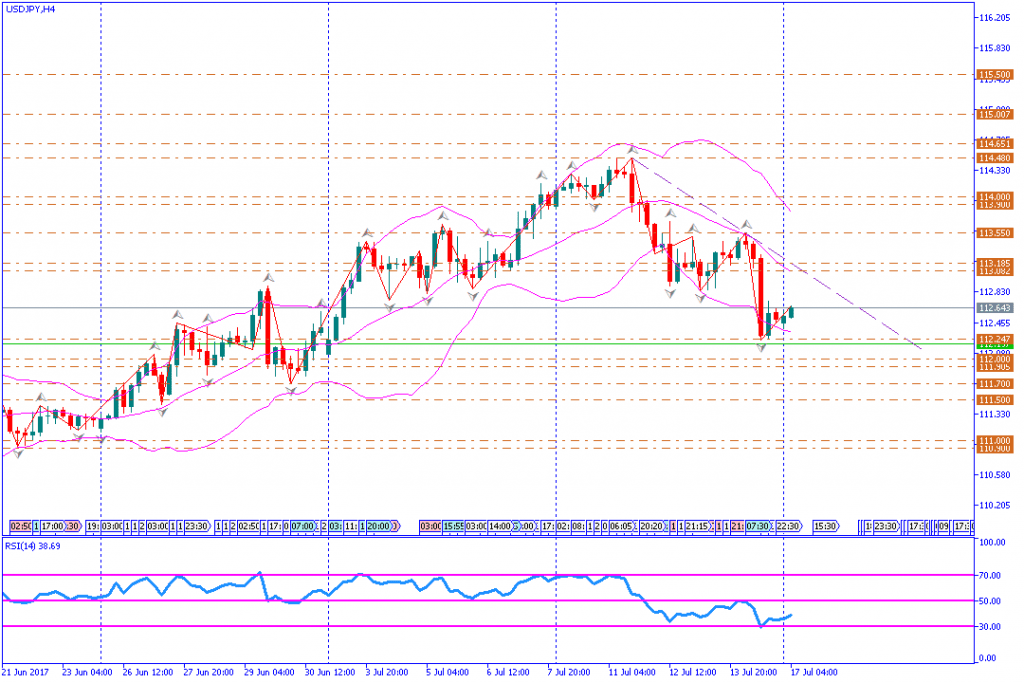Click the 115.830 value on price axis
Image resolution: width=1024 pixels, height=683 pixels.
pyautogui.click(x=995, y=48)
